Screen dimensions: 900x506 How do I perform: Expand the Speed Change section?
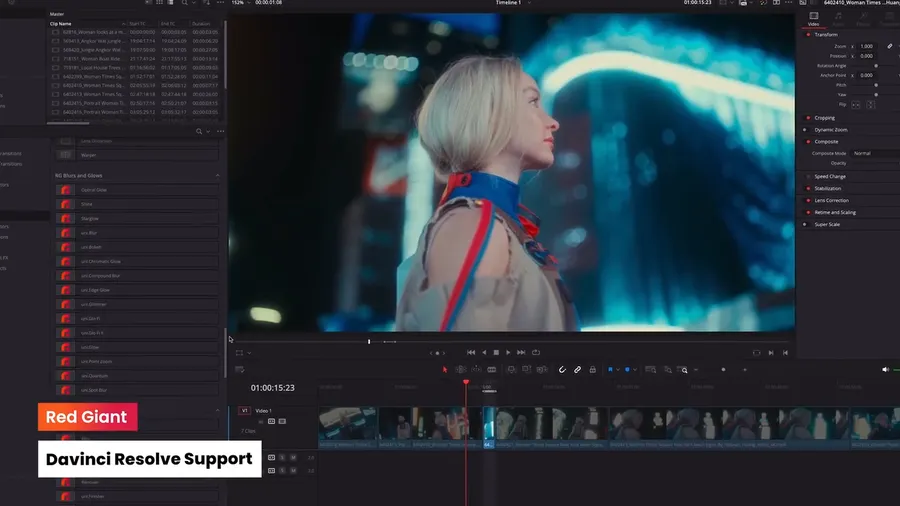pos(829,177)
